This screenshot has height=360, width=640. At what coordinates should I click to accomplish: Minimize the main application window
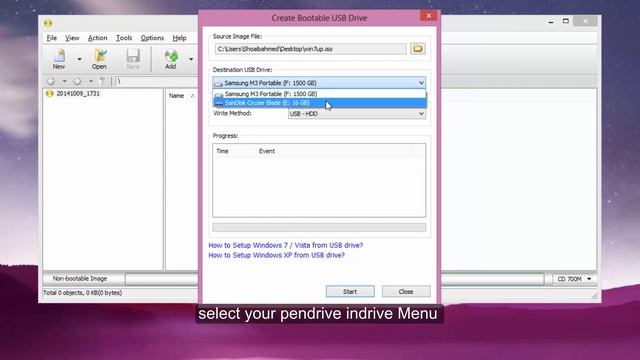point(551,21)
